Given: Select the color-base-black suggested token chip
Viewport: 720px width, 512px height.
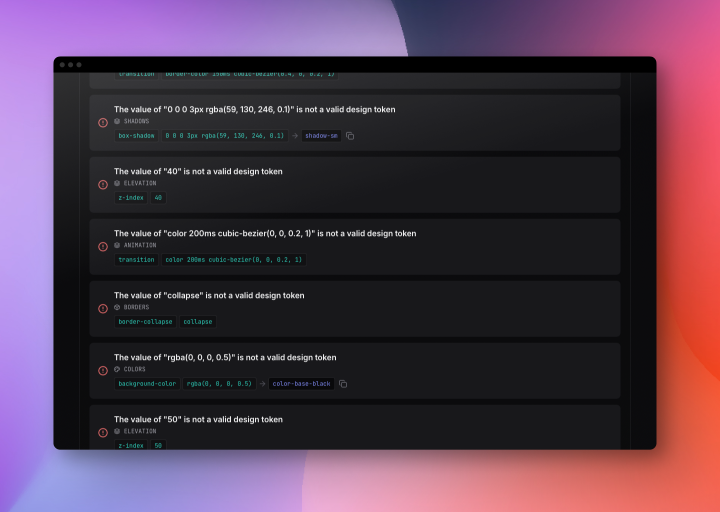Looking at the screenshot, I should [x=302, y=384].
